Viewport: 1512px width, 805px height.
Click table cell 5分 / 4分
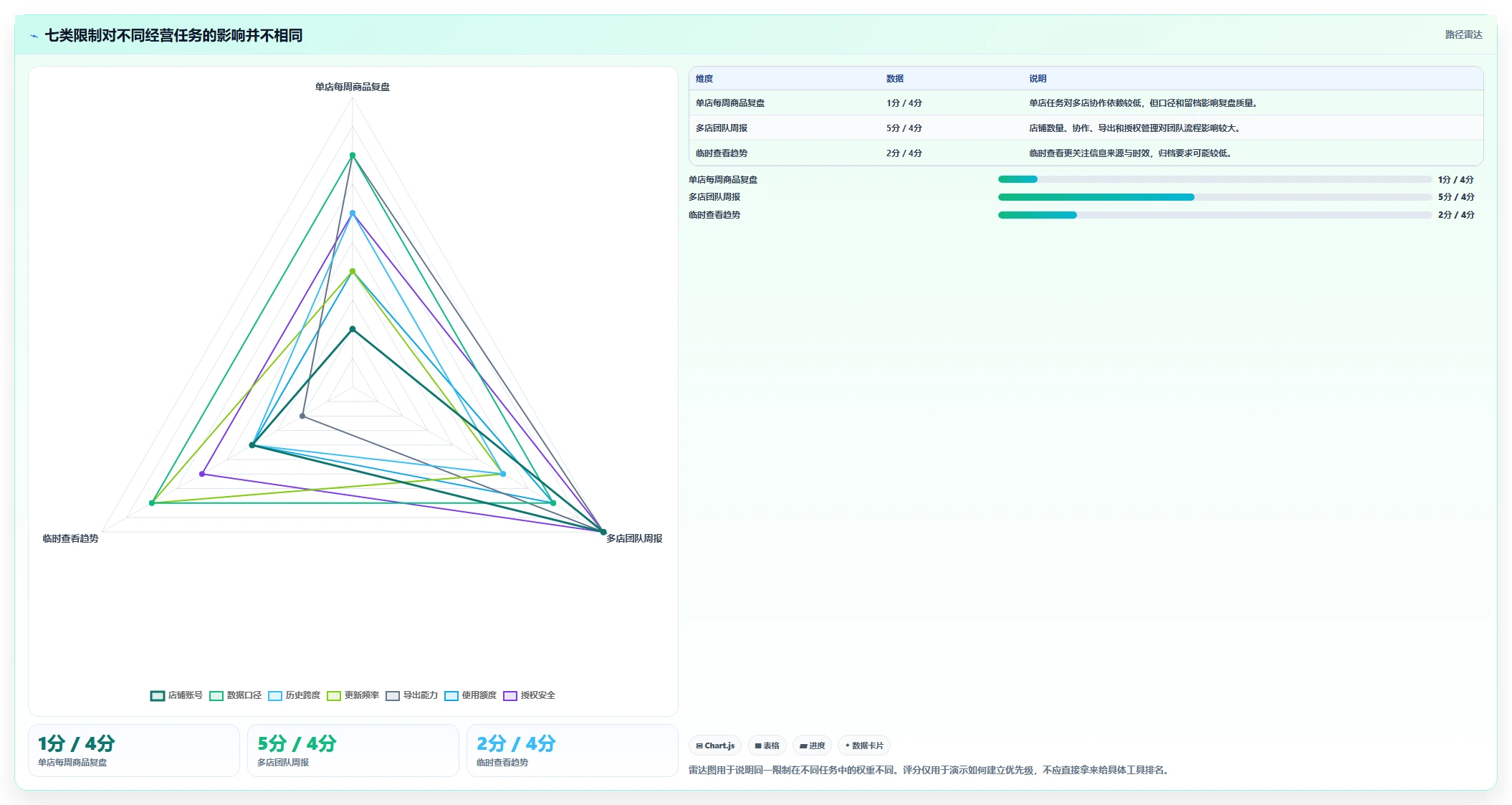click(904, 128)
